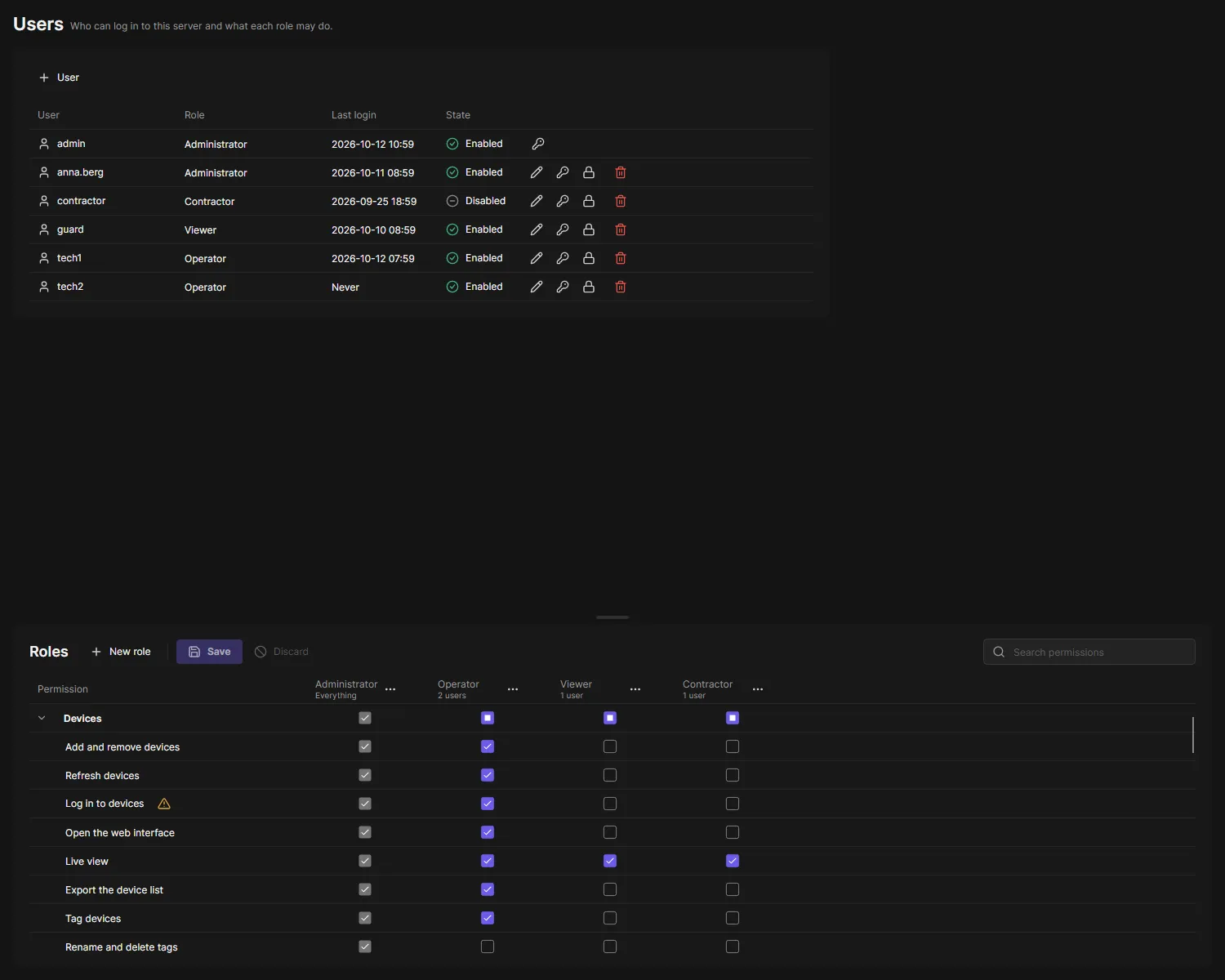Enable Operator's Rename and delete tags permission
The image size is (1225, 980).
pos(488,947)
